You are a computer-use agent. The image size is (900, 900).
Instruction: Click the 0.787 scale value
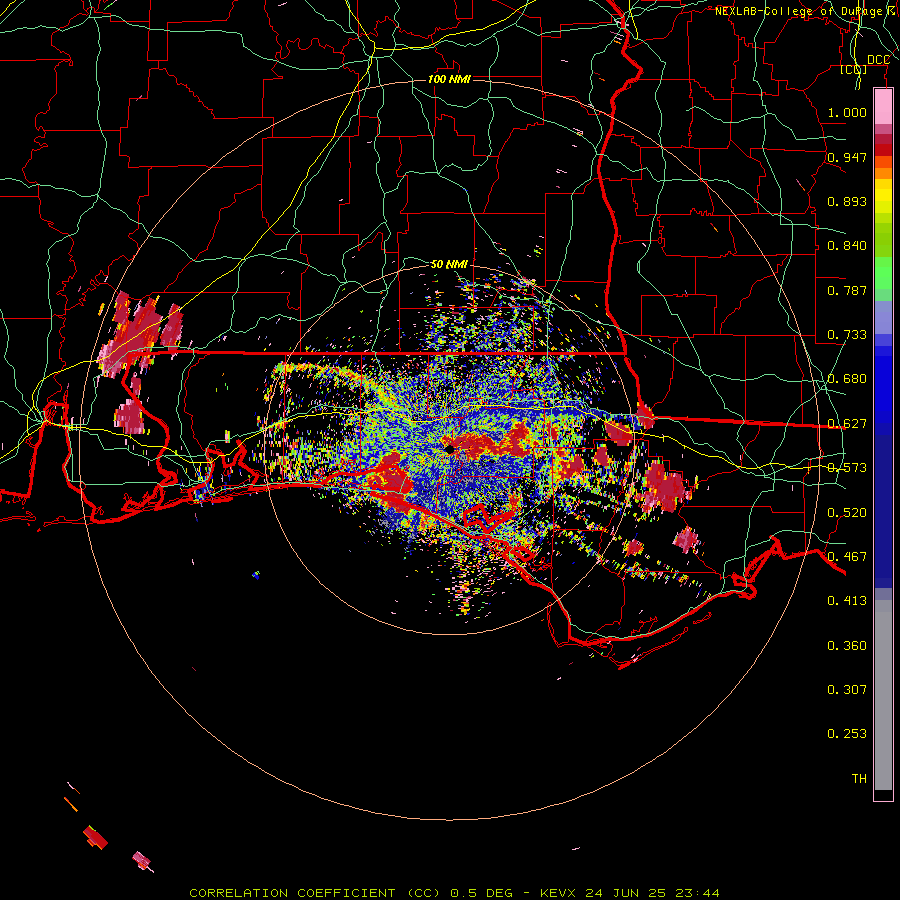[x=847, y=290]
